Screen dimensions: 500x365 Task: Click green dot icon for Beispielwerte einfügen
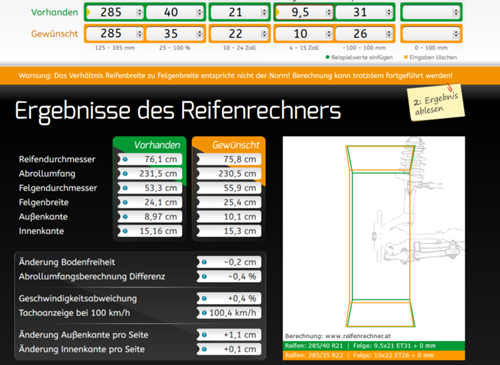tap(327, 57)
